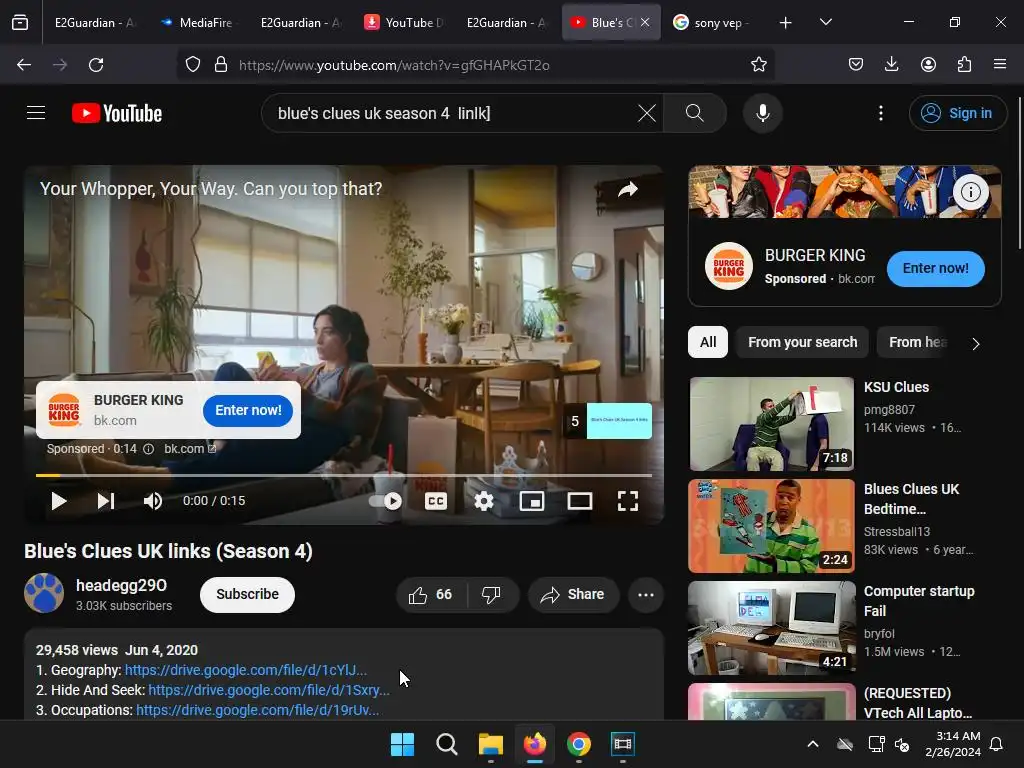
Task: Open info icon on sidebar ad banner
Action: pos(970,191)
